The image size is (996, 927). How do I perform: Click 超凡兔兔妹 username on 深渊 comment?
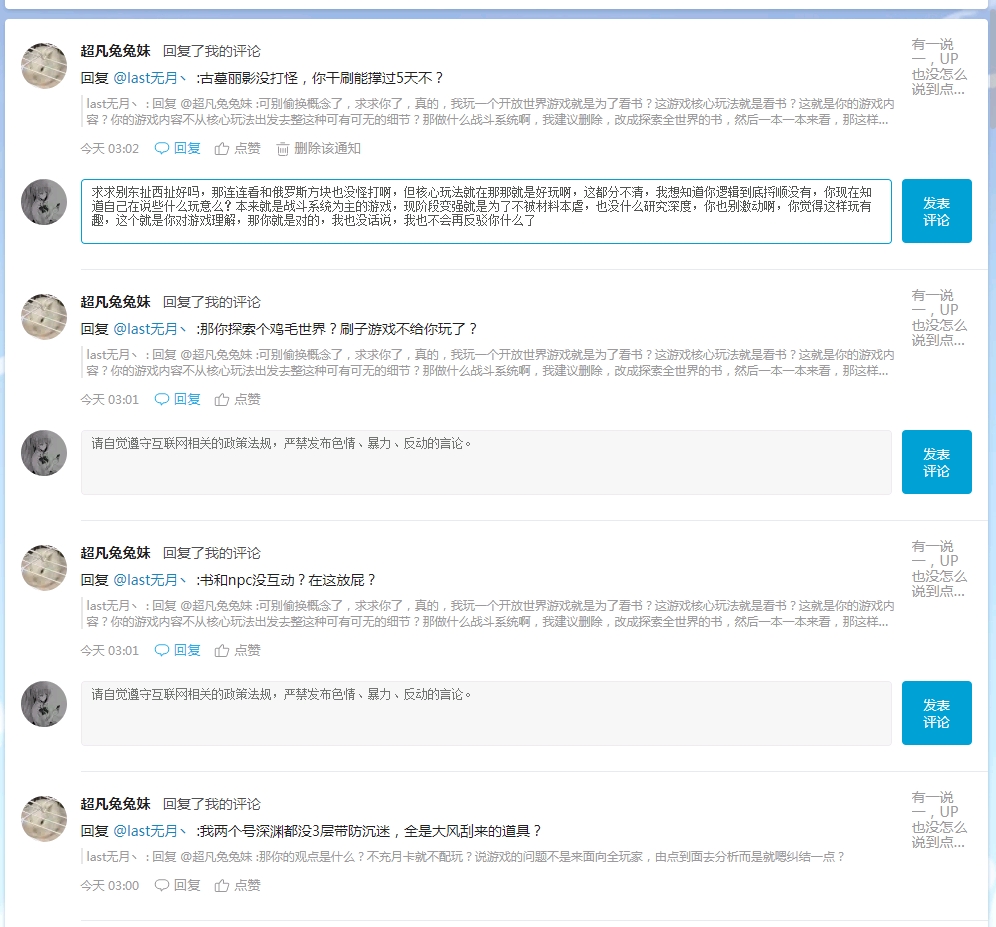click(116, 804)
